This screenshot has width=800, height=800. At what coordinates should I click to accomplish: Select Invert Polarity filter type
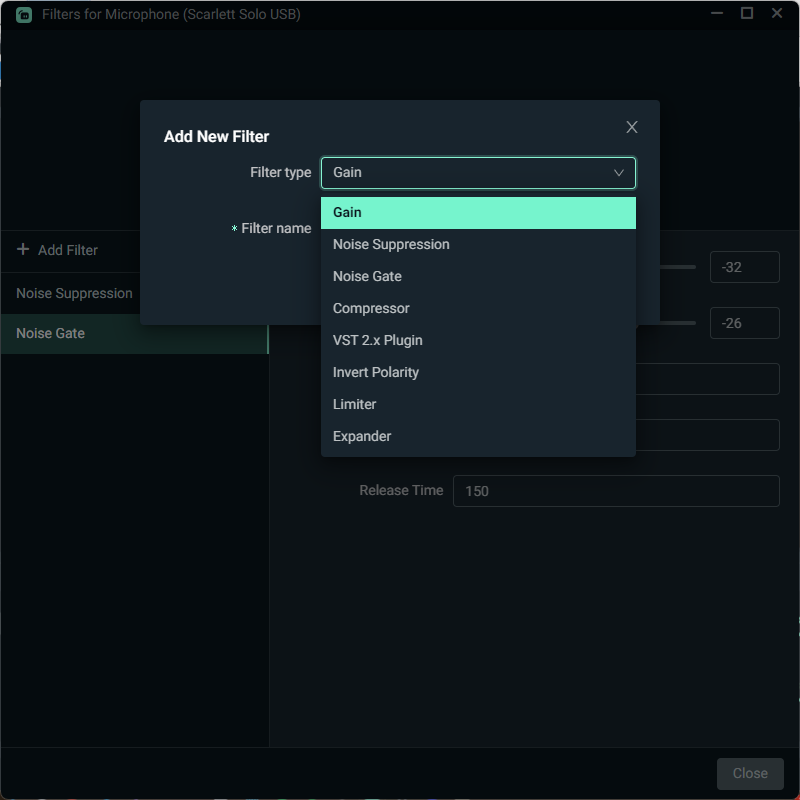[478, 373]
